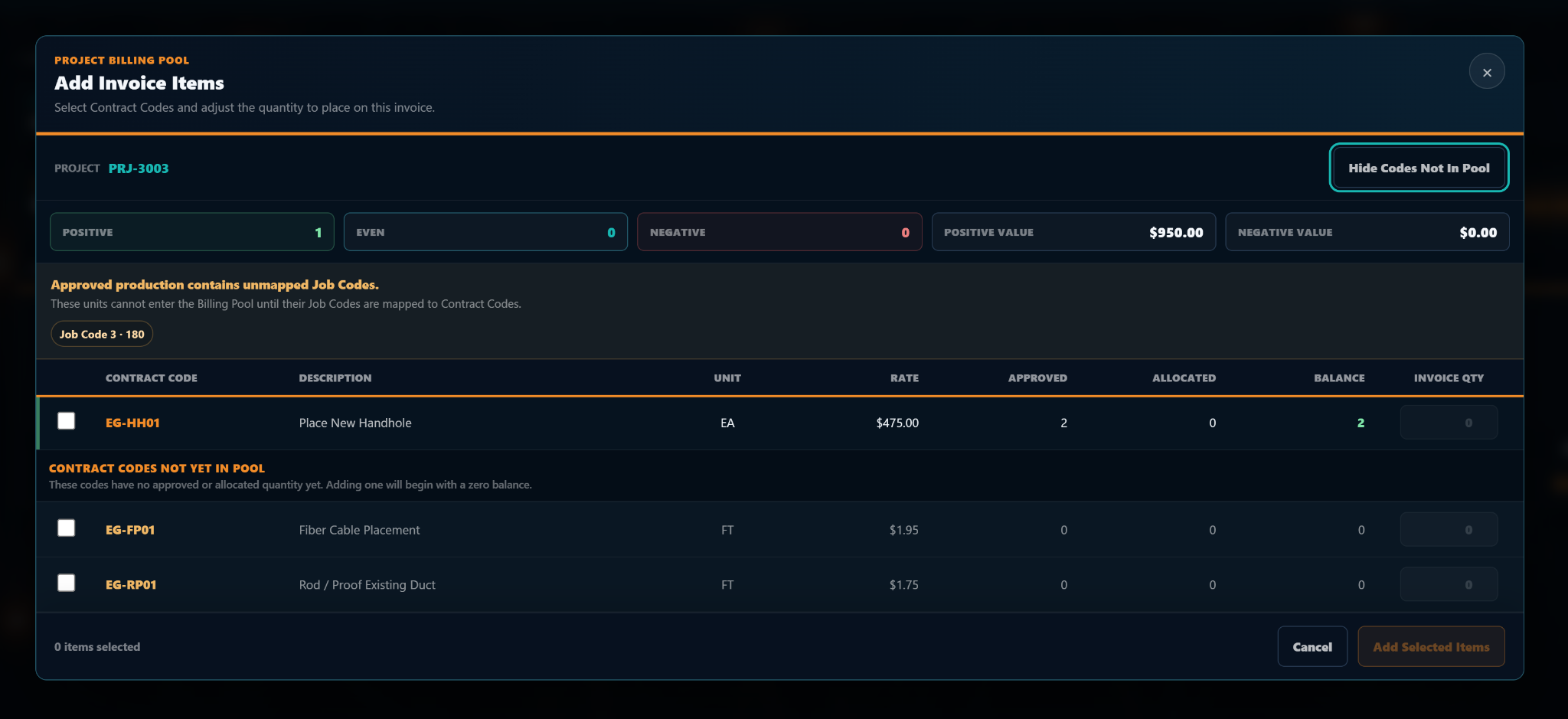Click the Contract Code column header
The image size is (1568, 719).
pos(152,378)
